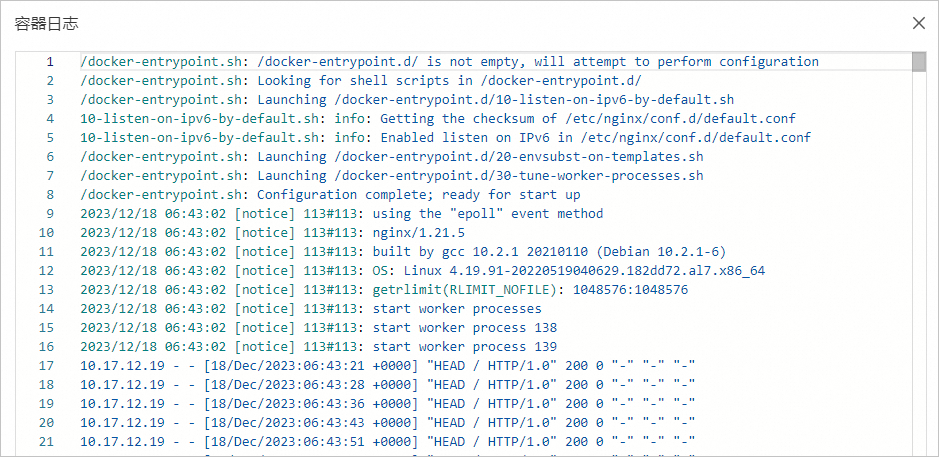Image resolution: width=939 pixels, height=457 pixels.
Task: Click the 'Enabled listen on IPv6' line
Action: (445, 138)
